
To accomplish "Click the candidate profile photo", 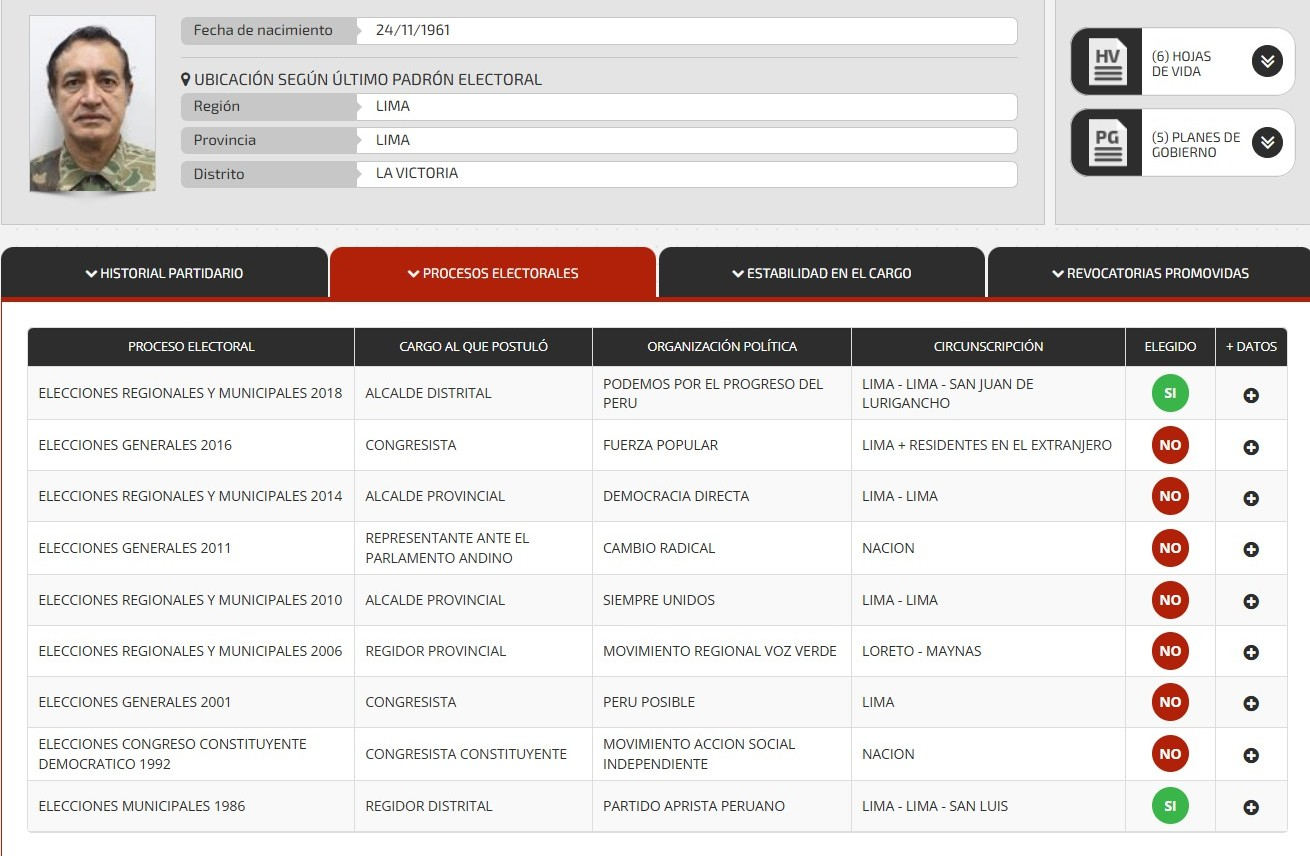I will point(92,104).
